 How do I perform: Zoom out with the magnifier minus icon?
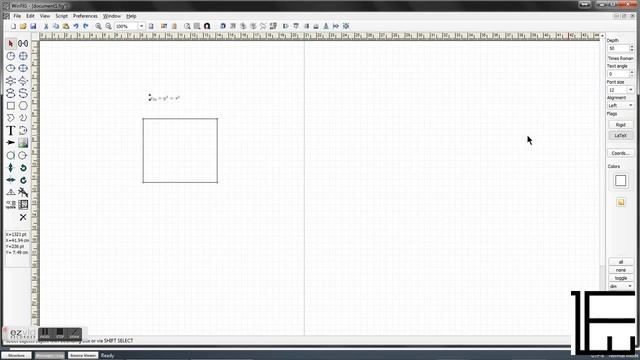point(109,26)
